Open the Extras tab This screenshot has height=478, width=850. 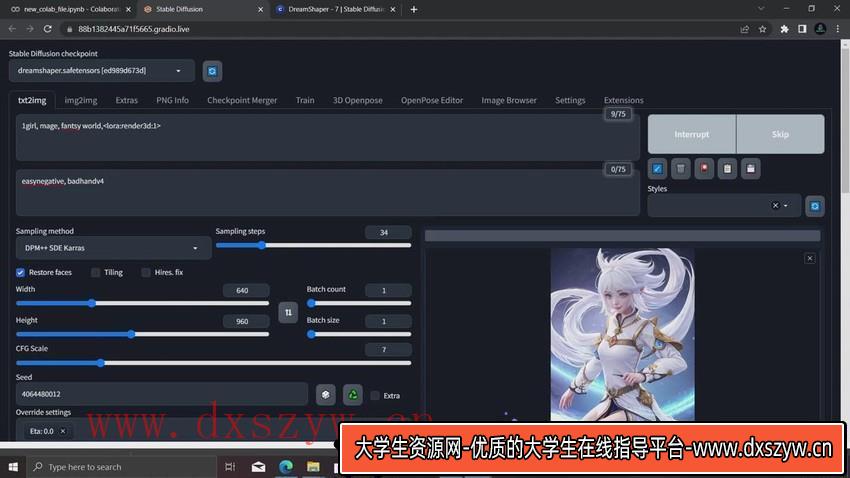pyautogui.click(x=126, y=100)
